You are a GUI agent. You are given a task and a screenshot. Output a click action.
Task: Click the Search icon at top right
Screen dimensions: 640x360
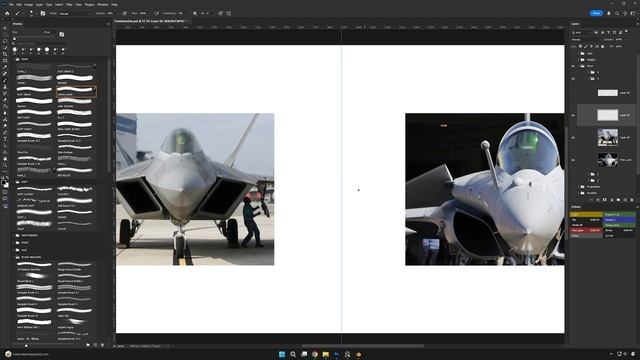coord(617,13)
